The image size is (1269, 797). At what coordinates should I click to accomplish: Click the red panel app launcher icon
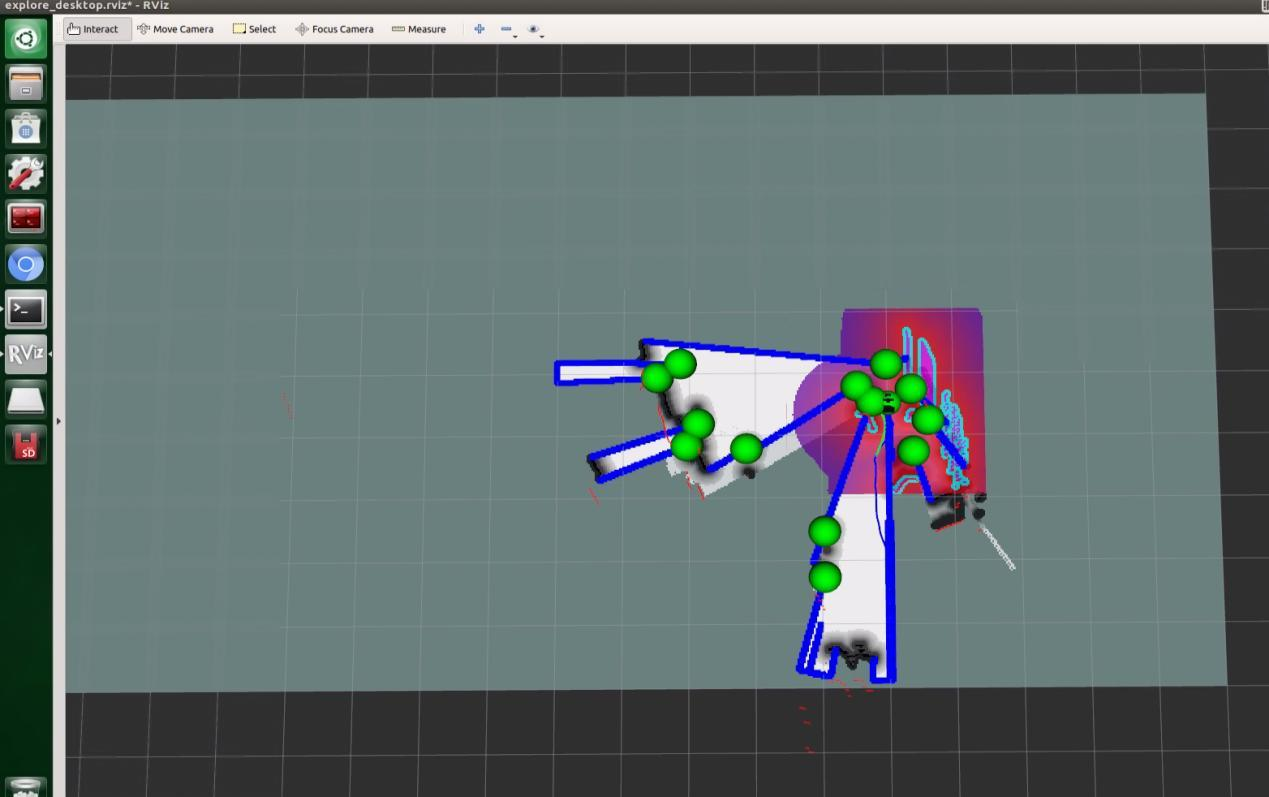pyautogui.click(x=26, y=218)
